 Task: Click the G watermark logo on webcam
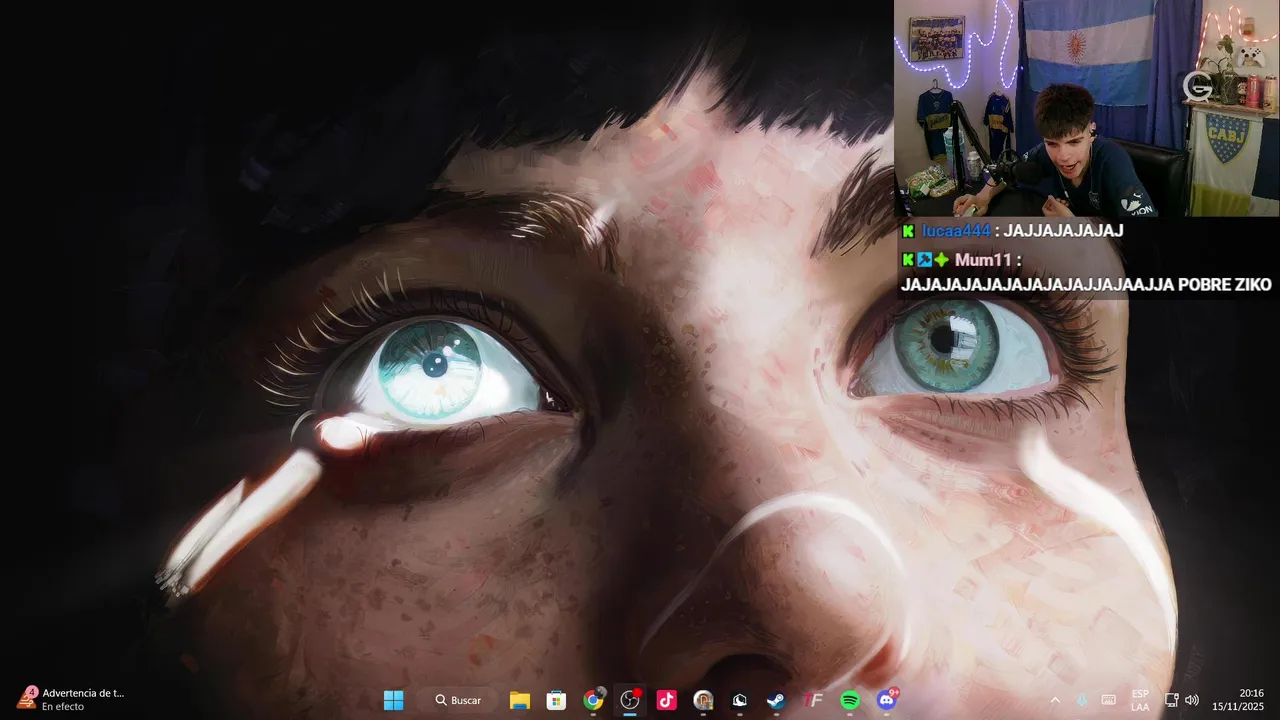click(1197, 87)
